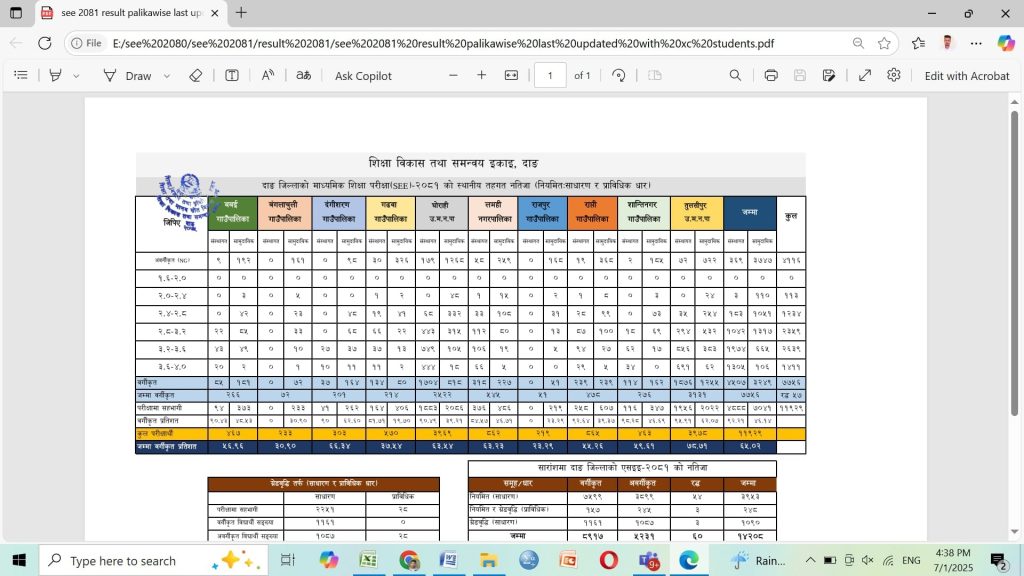Open Find in PDF search

pyautogui.click(x=735, y=76)
